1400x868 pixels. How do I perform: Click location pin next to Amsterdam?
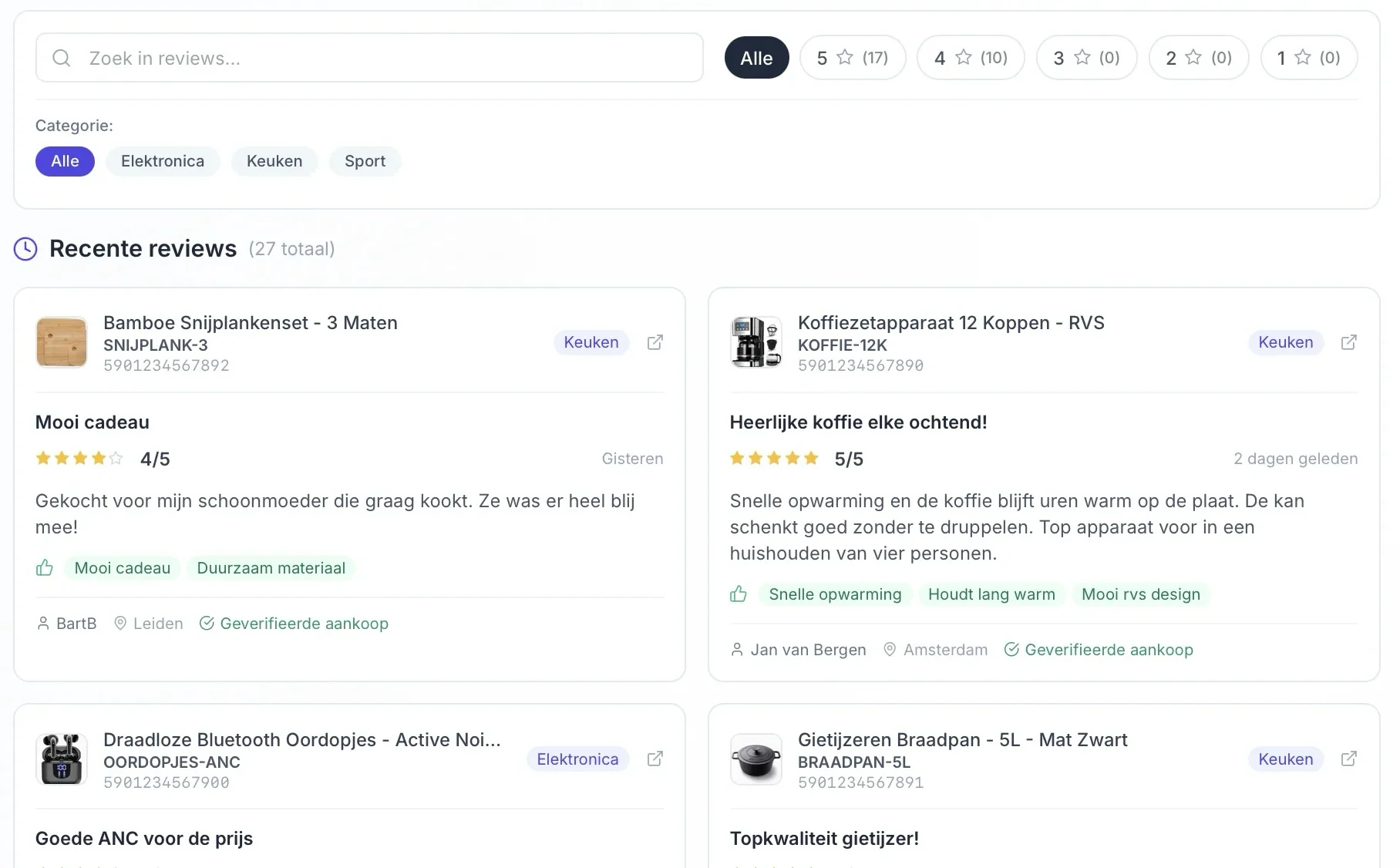point(890,650)
